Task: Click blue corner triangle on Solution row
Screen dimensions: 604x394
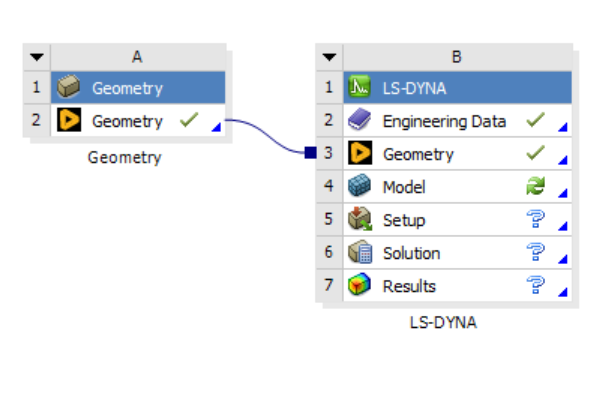Action: pos(563,259)
